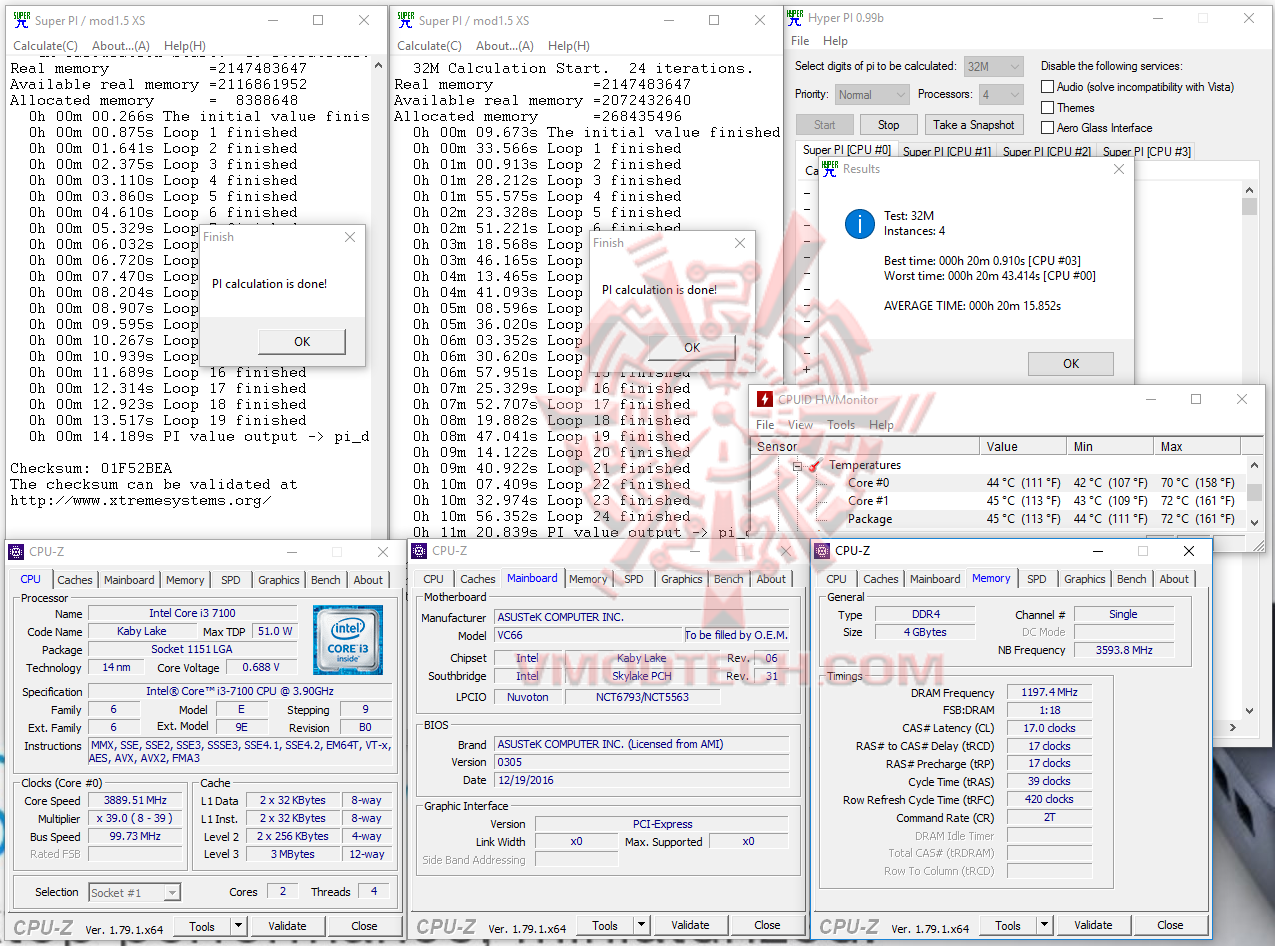Click the Hyper PI title bar icon
1275x946 pixels.
point(794,17)
